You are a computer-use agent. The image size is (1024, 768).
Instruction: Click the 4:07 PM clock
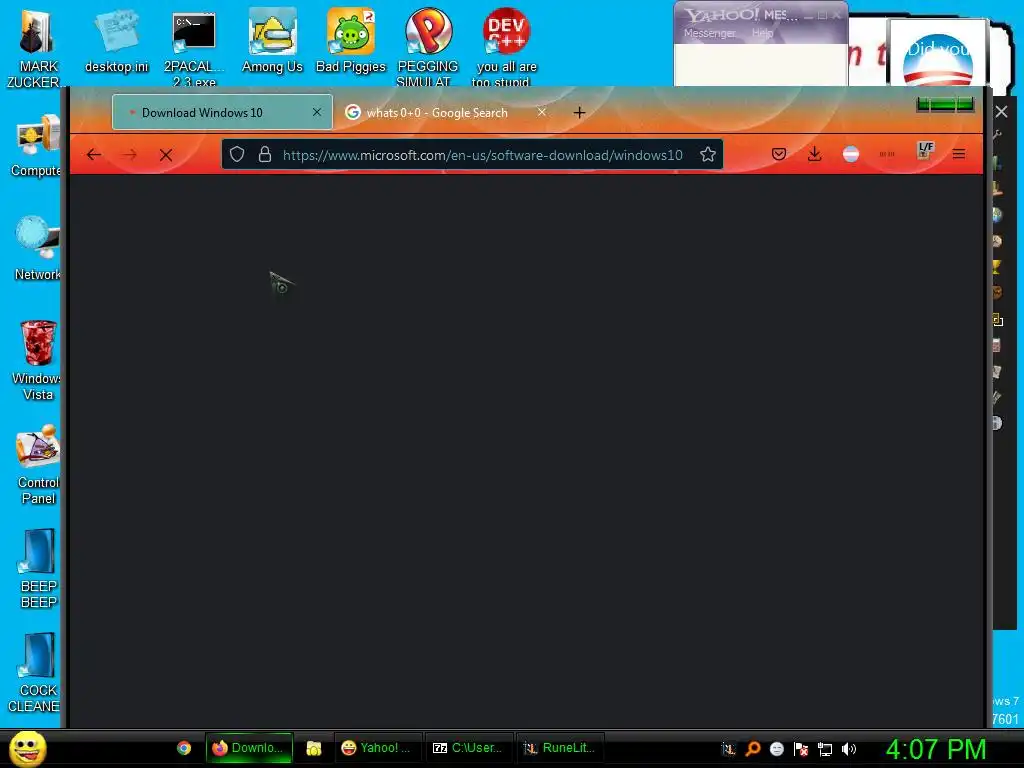[x=935, y=748]
